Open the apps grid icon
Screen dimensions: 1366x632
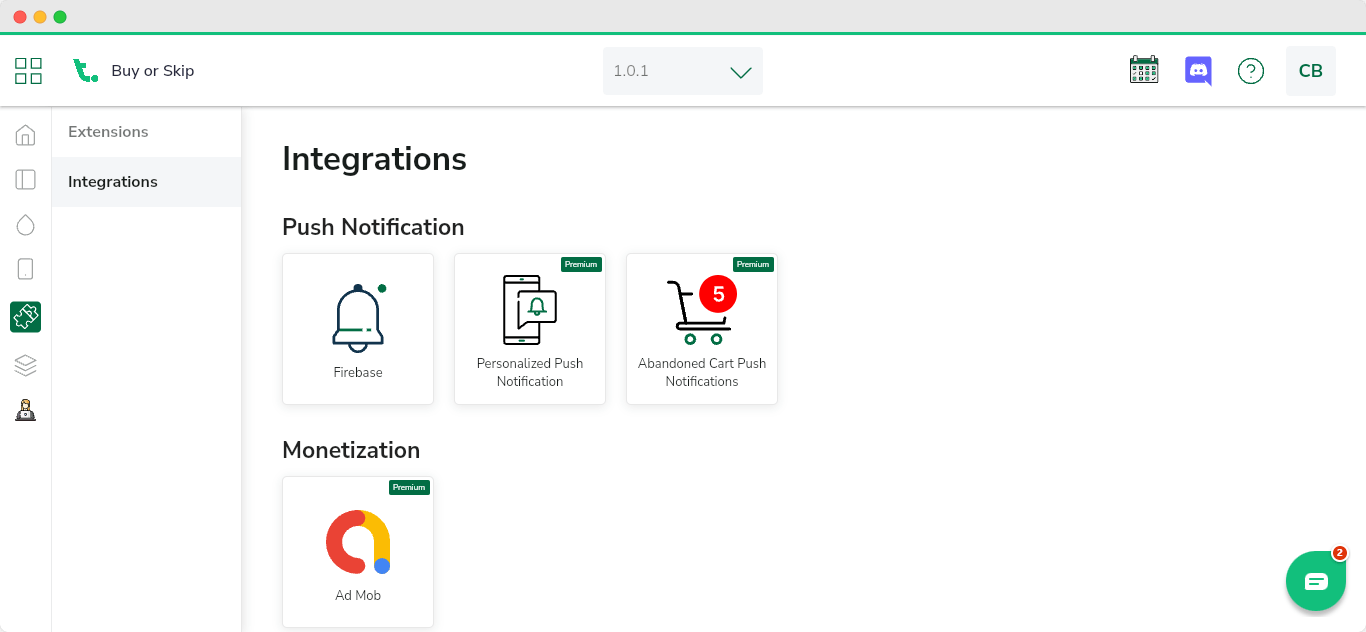pos(28,71)
